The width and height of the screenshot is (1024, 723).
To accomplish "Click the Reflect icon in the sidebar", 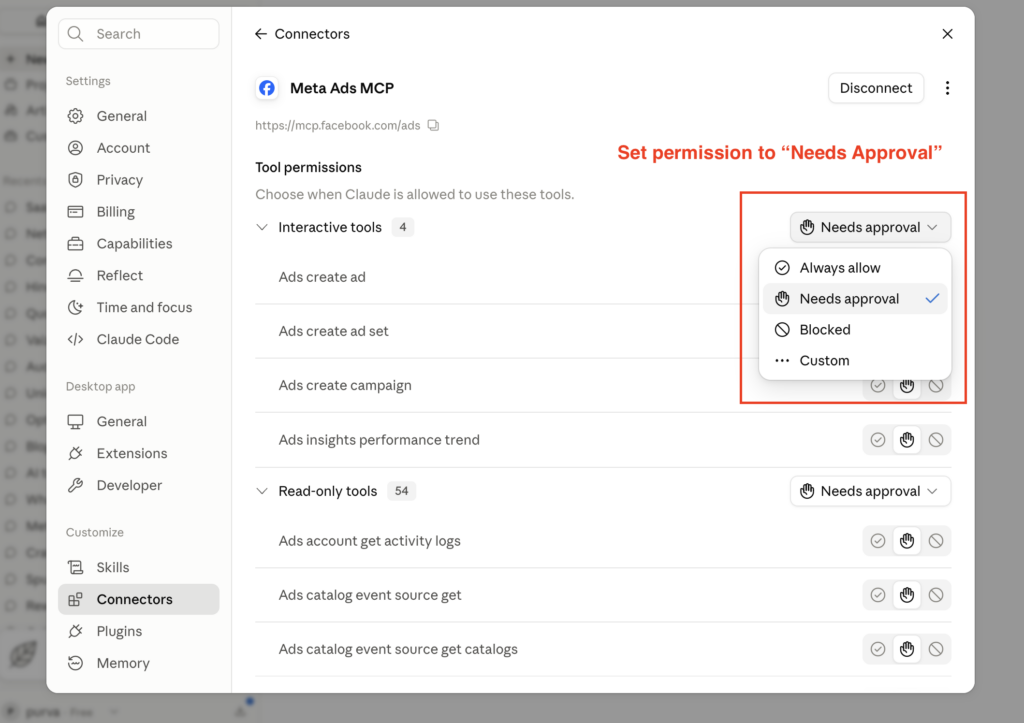I will pos(76,276).
